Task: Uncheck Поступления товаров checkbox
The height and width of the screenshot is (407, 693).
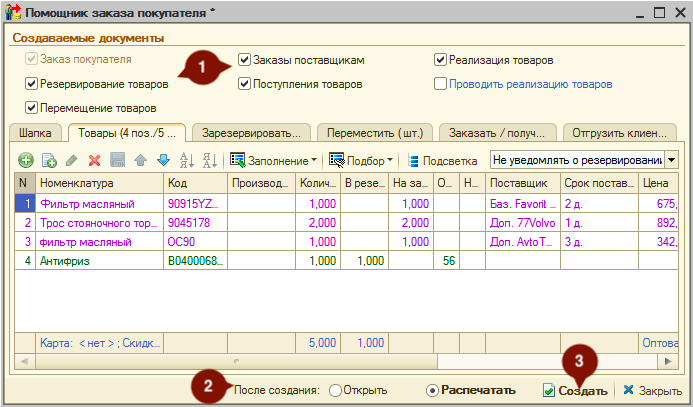Action: (x=244, y=84)
